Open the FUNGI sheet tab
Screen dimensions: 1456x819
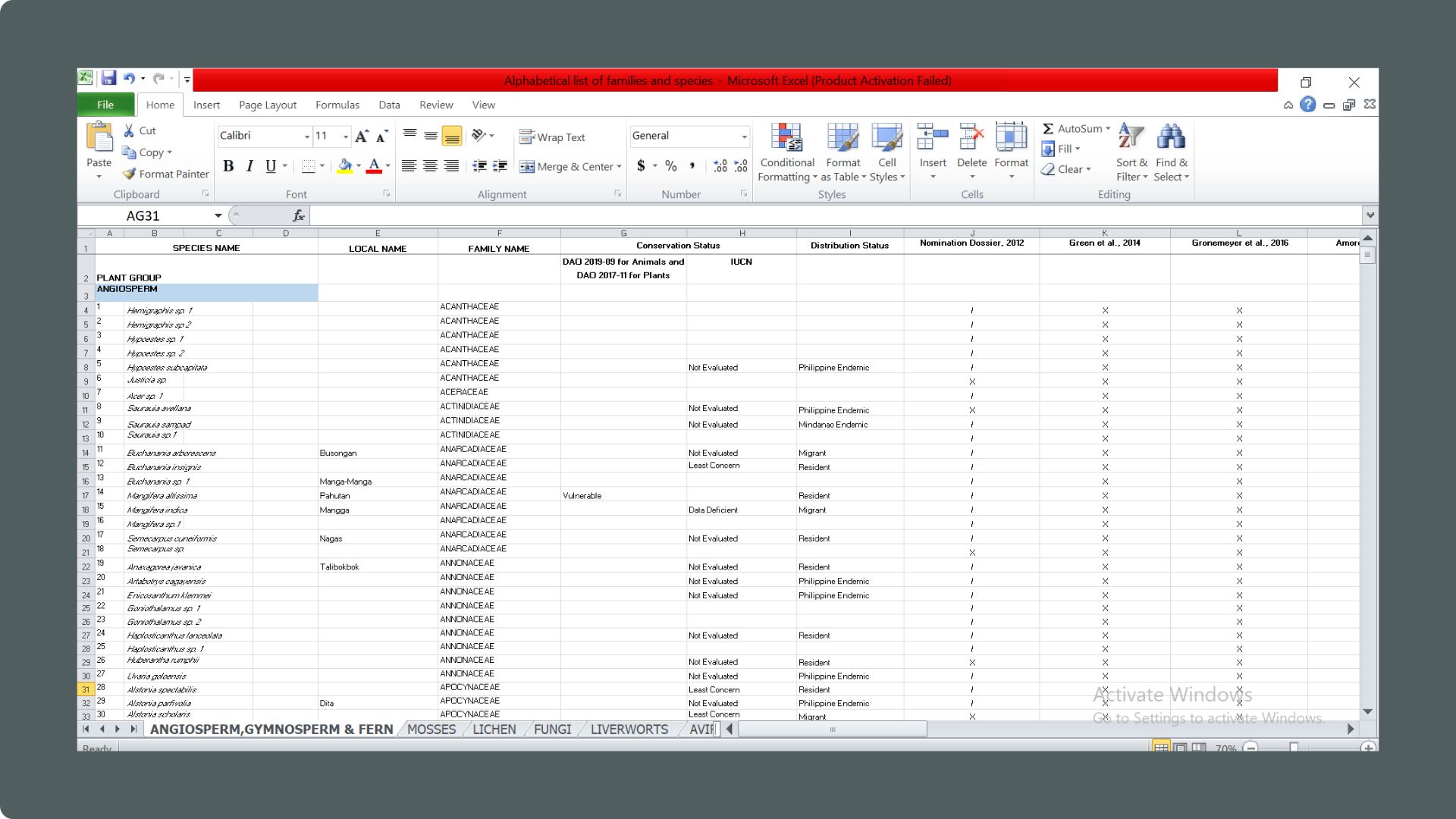pos(552,730)
